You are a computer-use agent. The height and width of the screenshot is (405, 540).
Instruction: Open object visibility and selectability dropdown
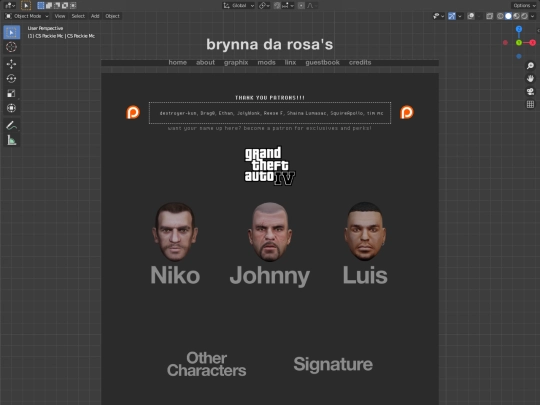tap(438, 16)
